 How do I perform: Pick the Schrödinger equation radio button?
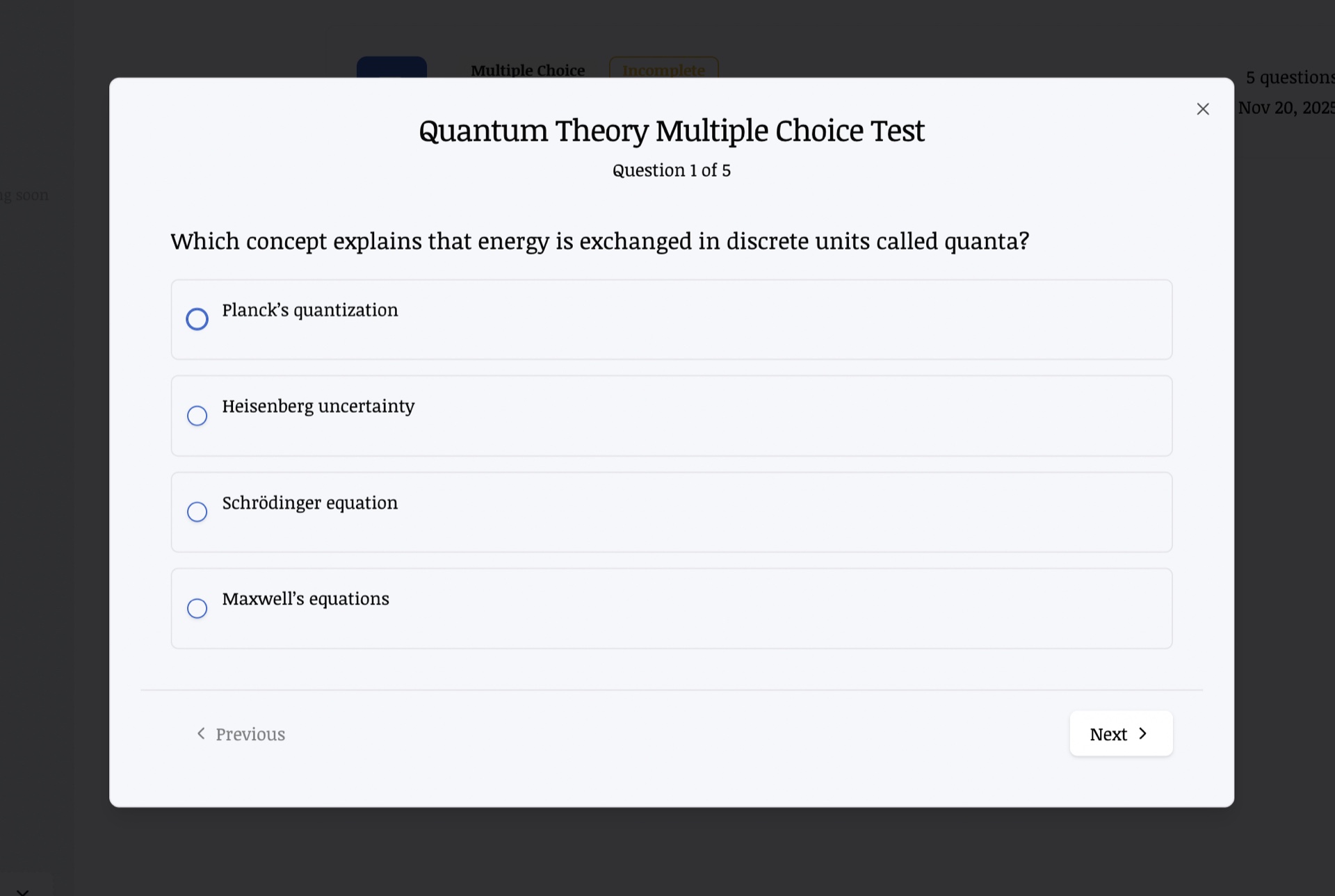click(x=197, y=512)
